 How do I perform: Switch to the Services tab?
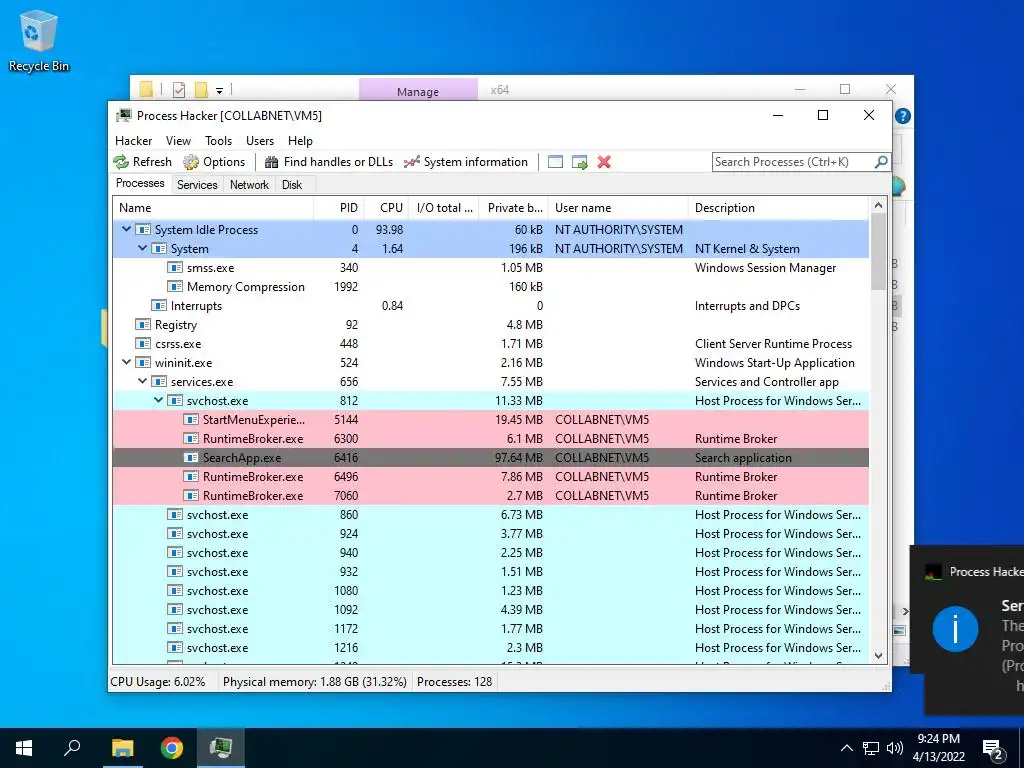point(197,185)
